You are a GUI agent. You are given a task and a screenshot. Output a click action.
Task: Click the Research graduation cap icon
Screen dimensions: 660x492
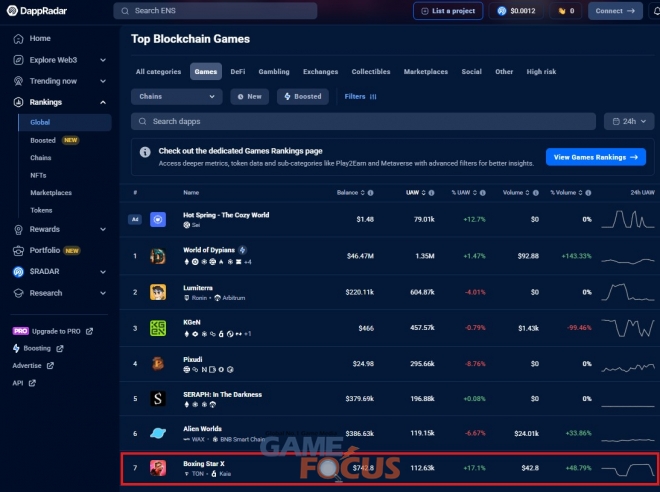(x=18, y=293)
